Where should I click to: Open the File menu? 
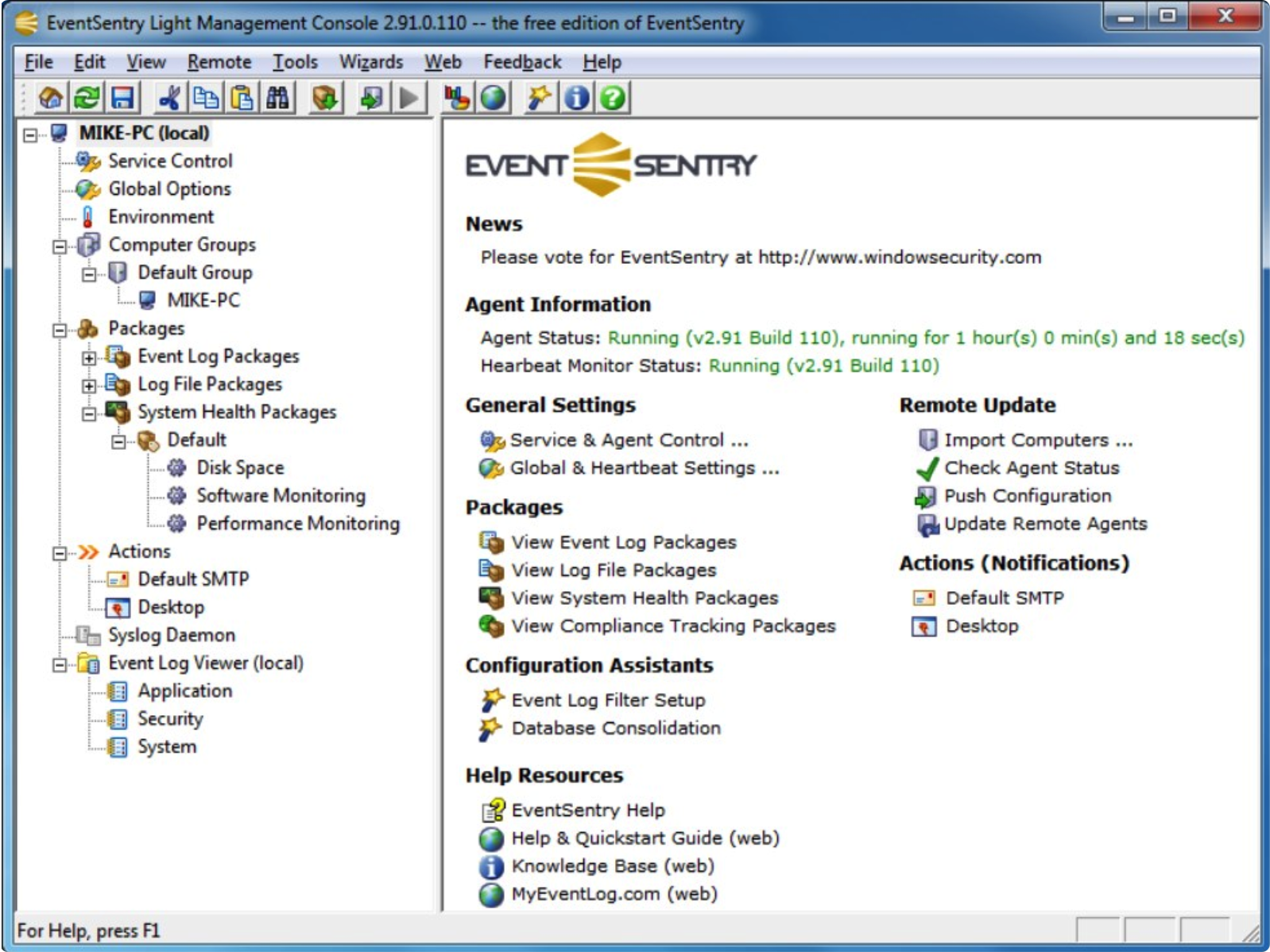point(38,62)
